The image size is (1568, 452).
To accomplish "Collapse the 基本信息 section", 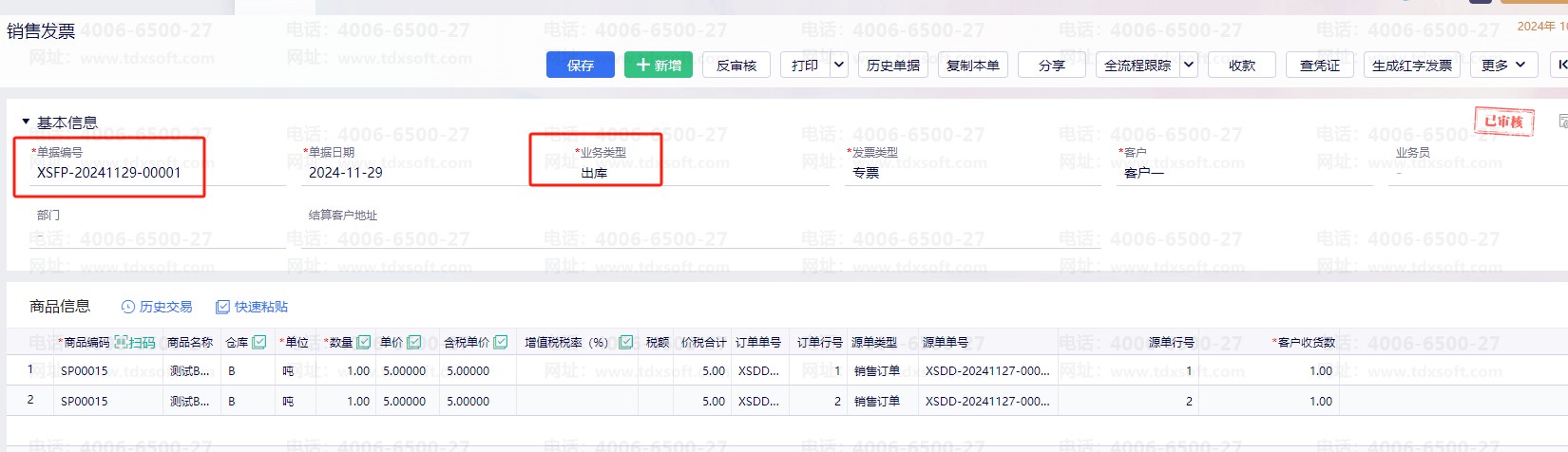I will click(x=26, y=122).
